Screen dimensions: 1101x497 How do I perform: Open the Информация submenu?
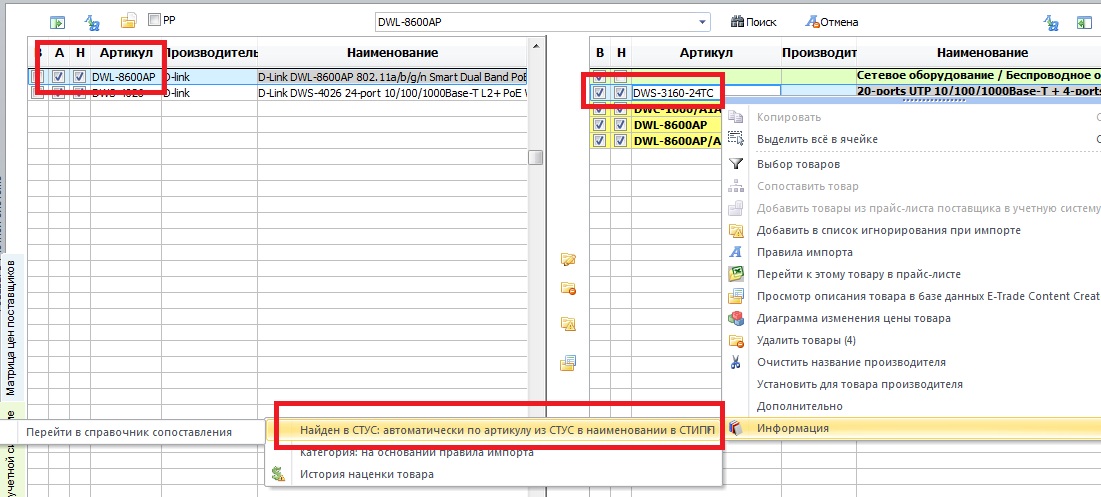point(911,428)
